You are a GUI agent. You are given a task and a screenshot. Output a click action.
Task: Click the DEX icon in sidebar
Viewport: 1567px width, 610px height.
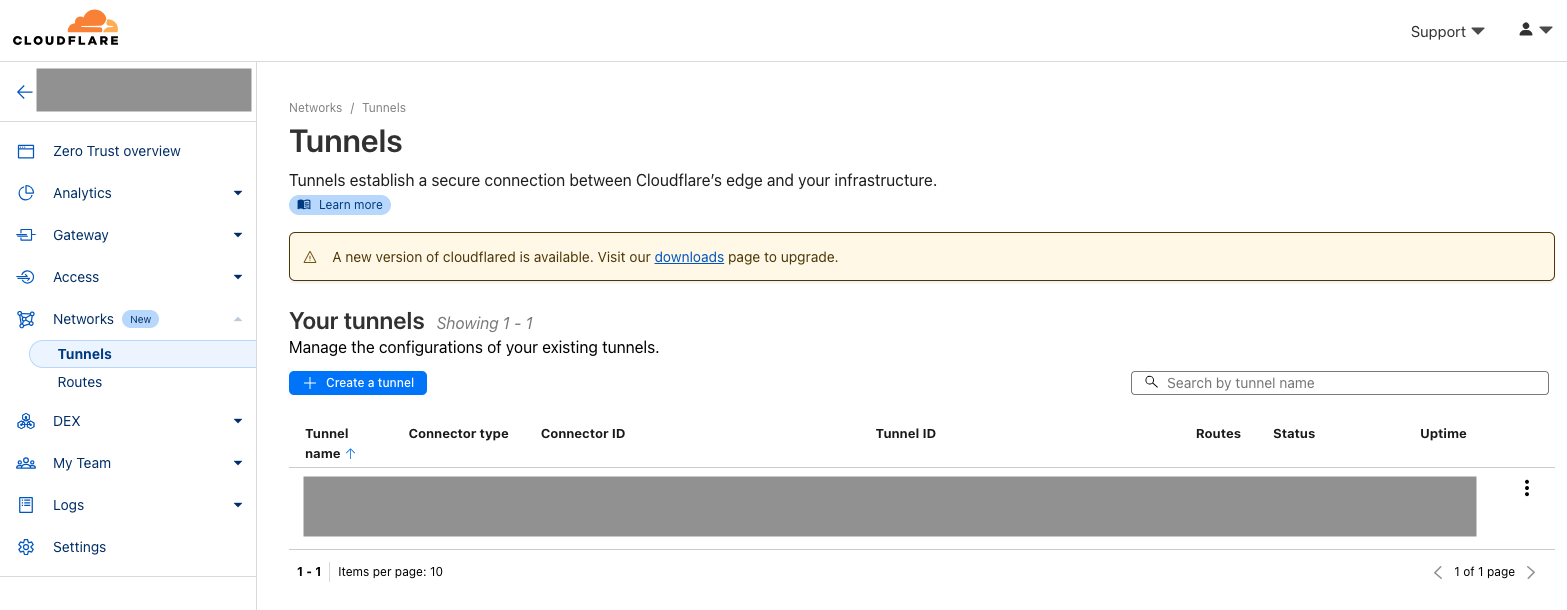coord(26,421)
